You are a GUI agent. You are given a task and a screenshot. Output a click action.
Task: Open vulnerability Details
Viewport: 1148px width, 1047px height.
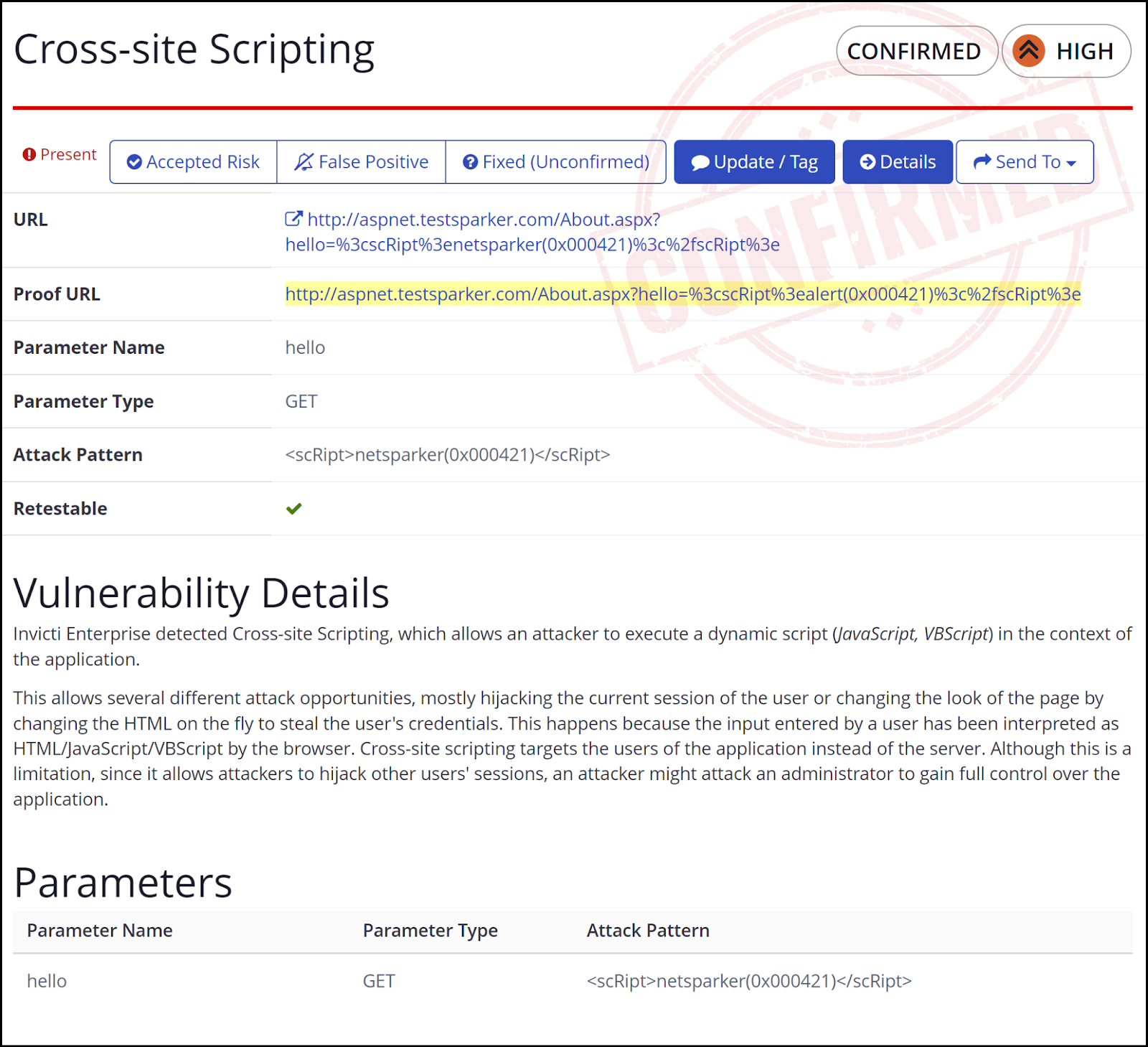click(898, 161)
